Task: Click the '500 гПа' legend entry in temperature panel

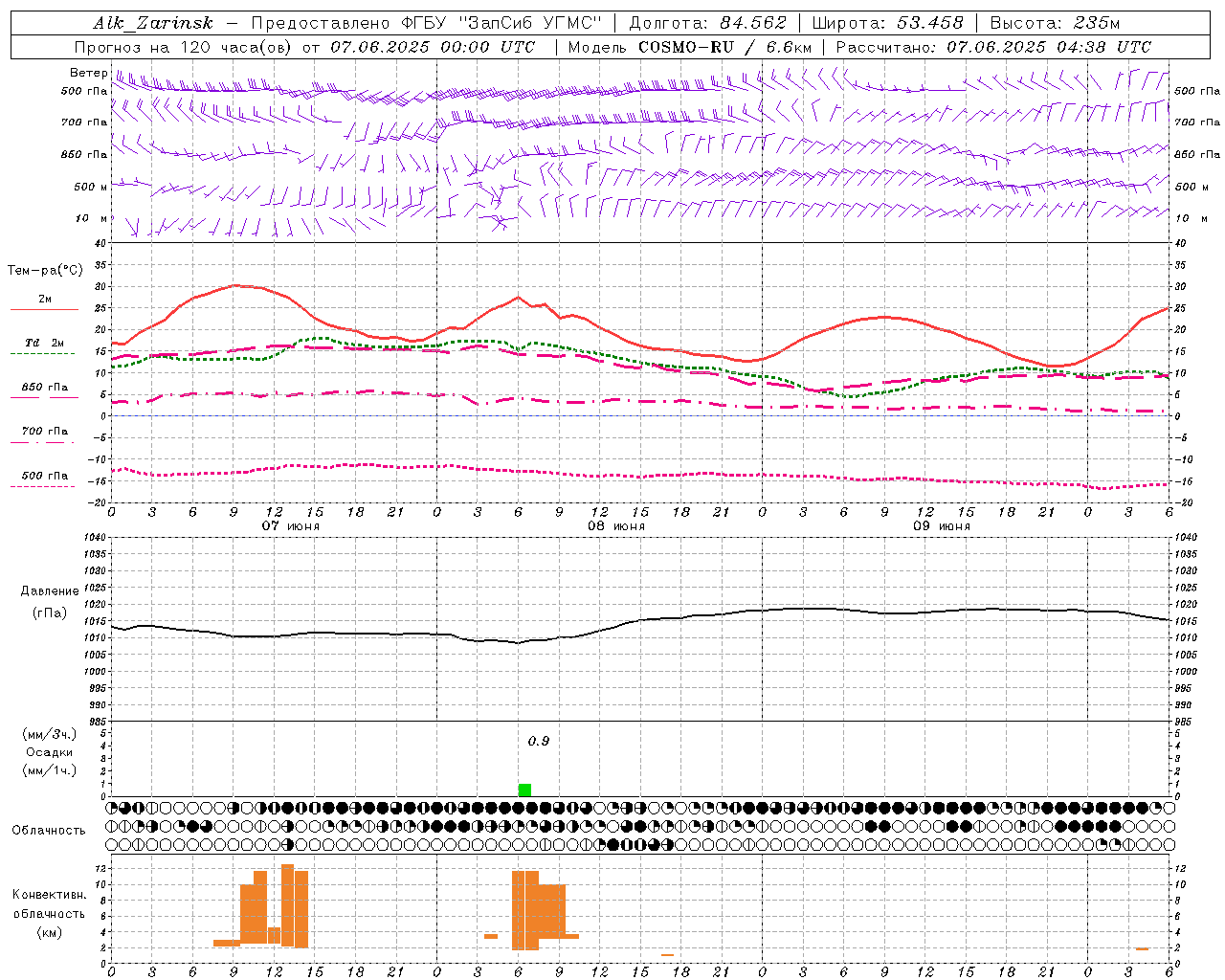Action: (x=45, y=475)
